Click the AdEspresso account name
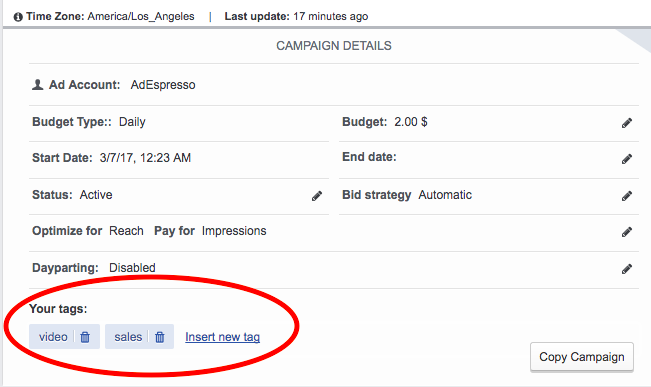This screenshot has height=387, width=651. pos(163,85)
